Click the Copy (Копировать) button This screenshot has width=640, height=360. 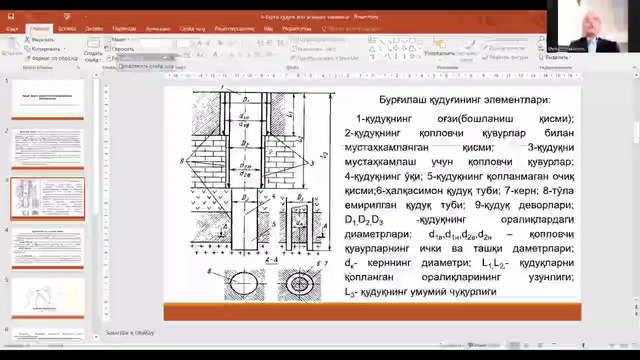click(42, 49)
